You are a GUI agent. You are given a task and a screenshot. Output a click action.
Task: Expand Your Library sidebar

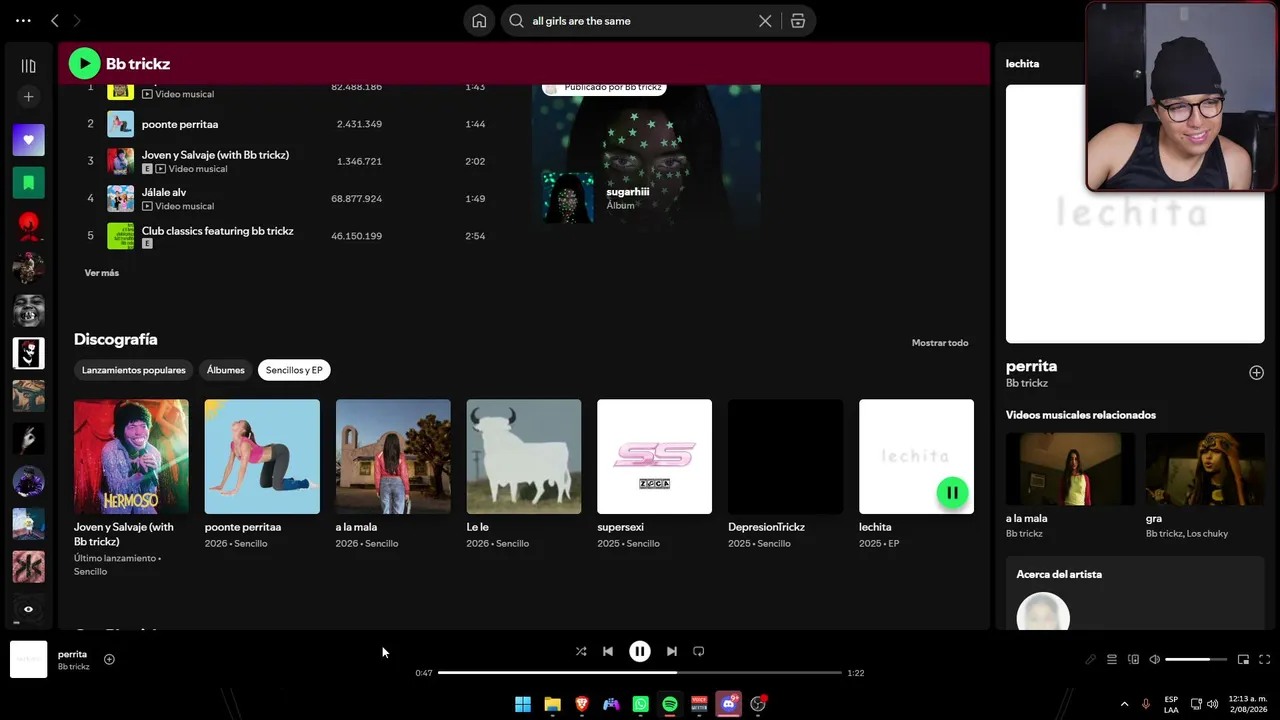point(28,66)
